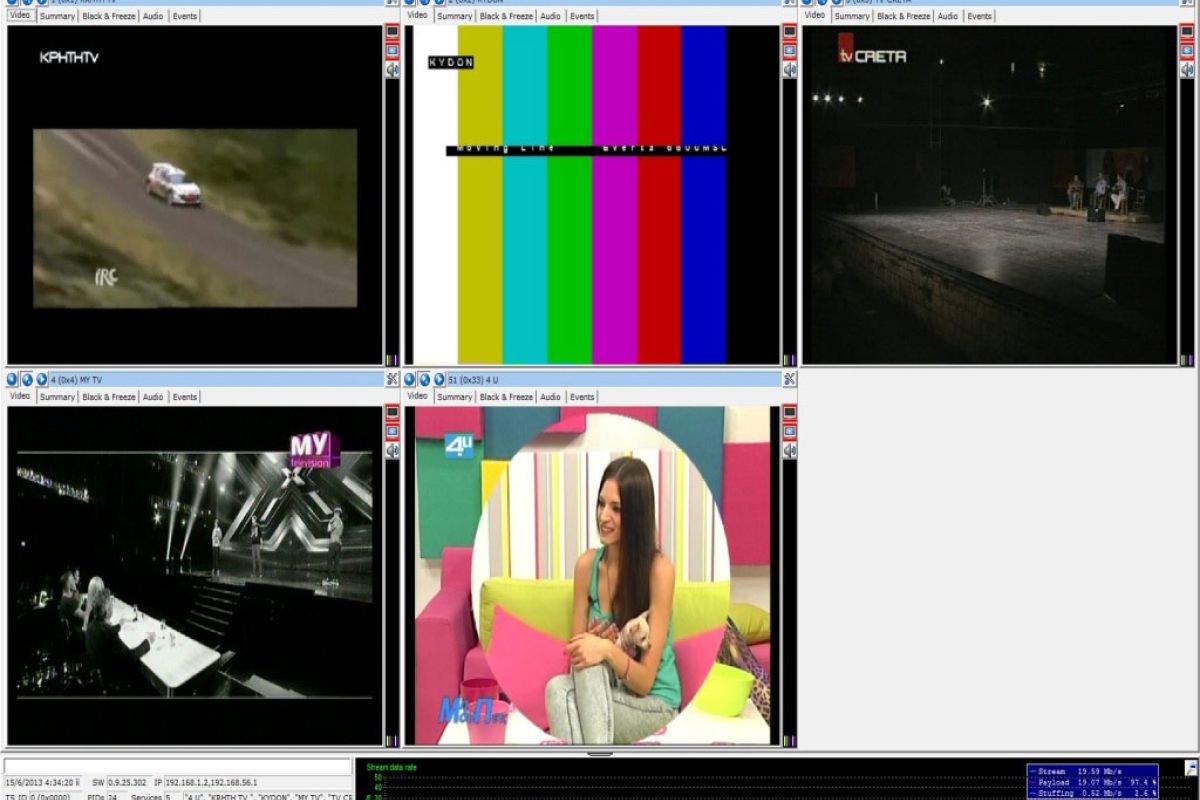The image size is (1200, 800).
Task: Click the speaker icon beside the TV CRETA video
Action: 1189,68
